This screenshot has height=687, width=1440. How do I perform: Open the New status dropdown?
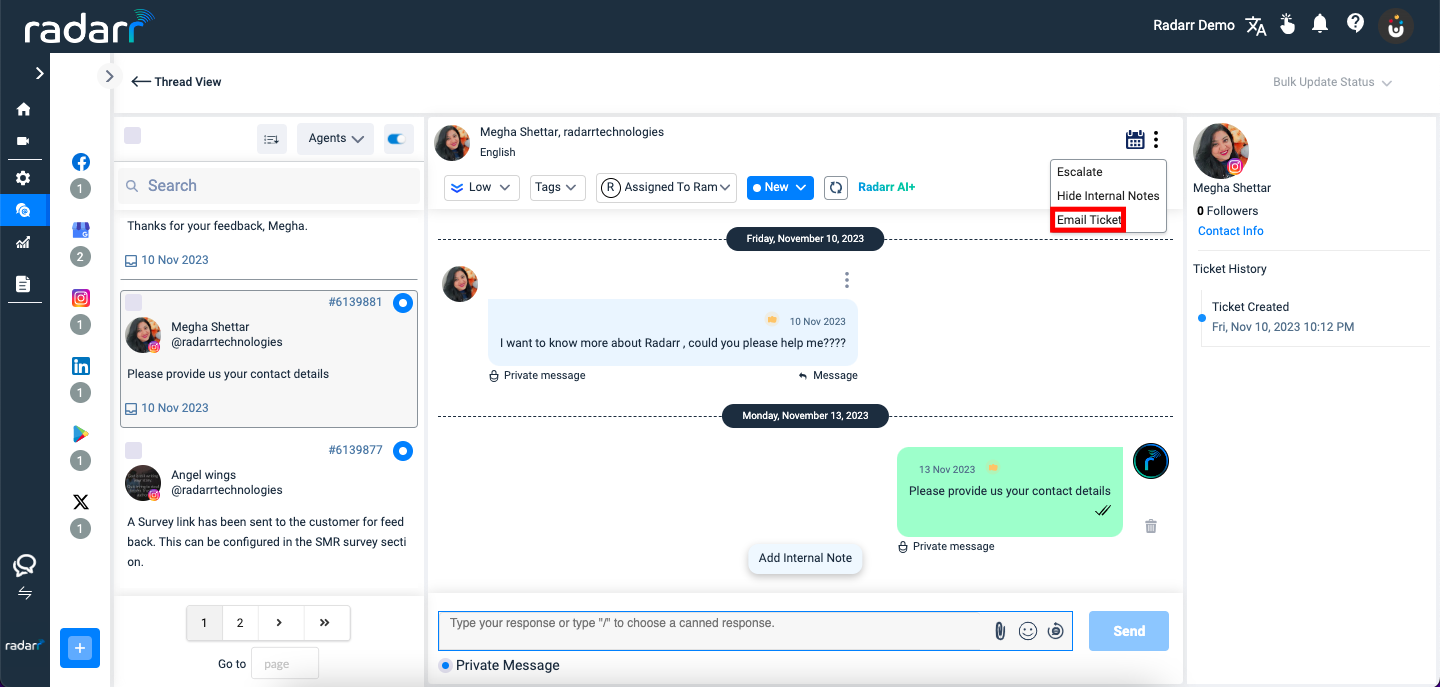(780, 187)
